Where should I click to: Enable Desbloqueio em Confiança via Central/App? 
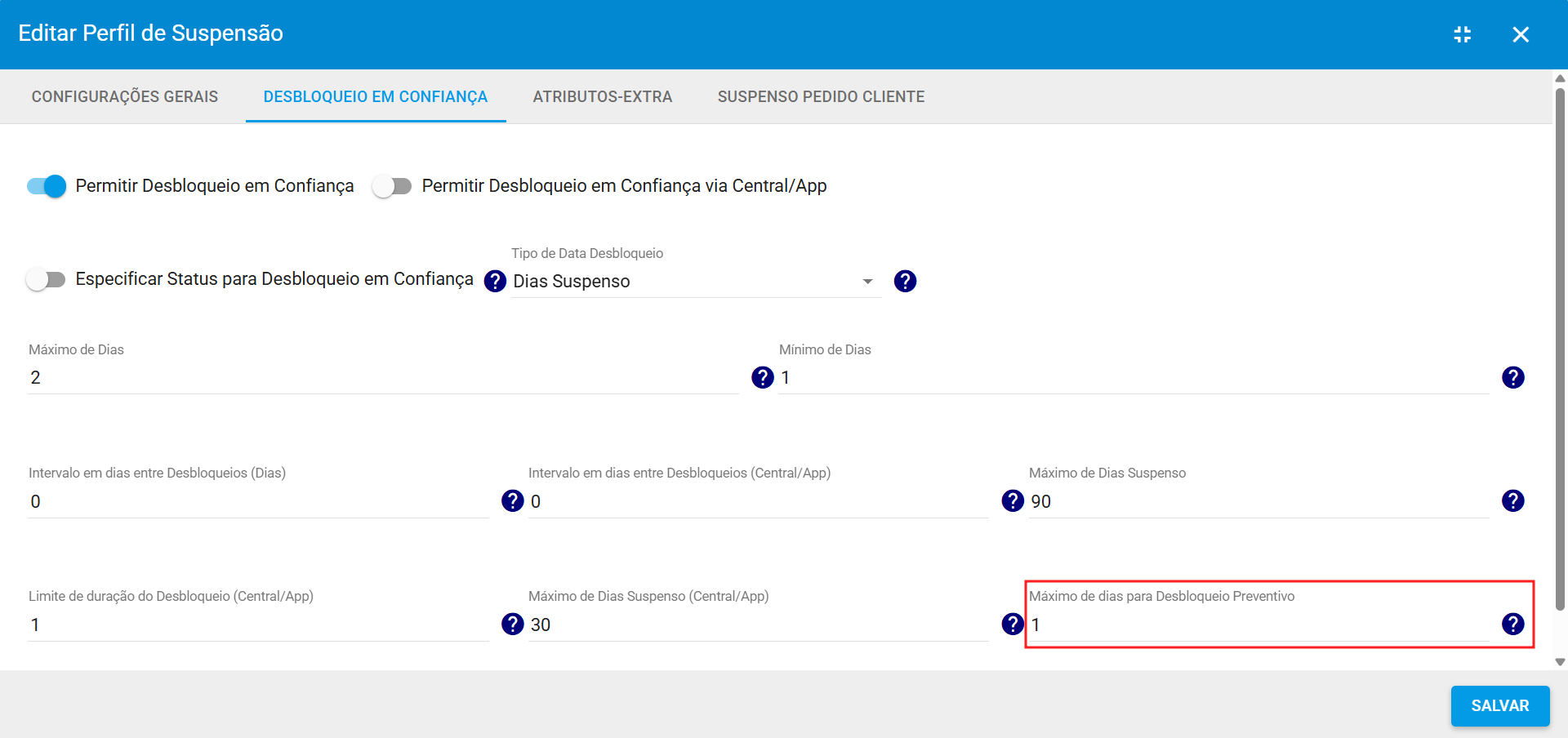coord(392,186)
